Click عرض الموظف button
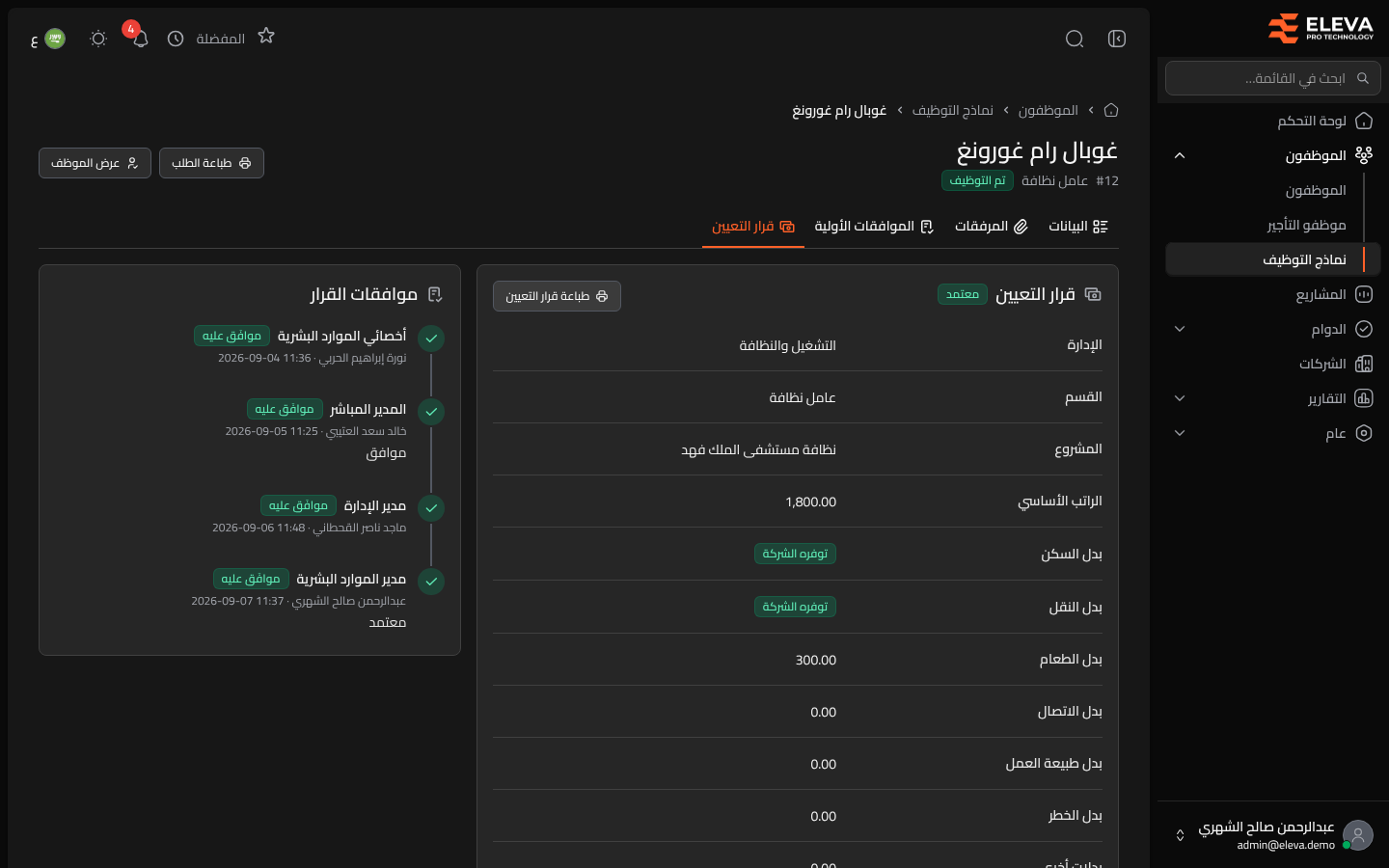 [x=95, y=163]
